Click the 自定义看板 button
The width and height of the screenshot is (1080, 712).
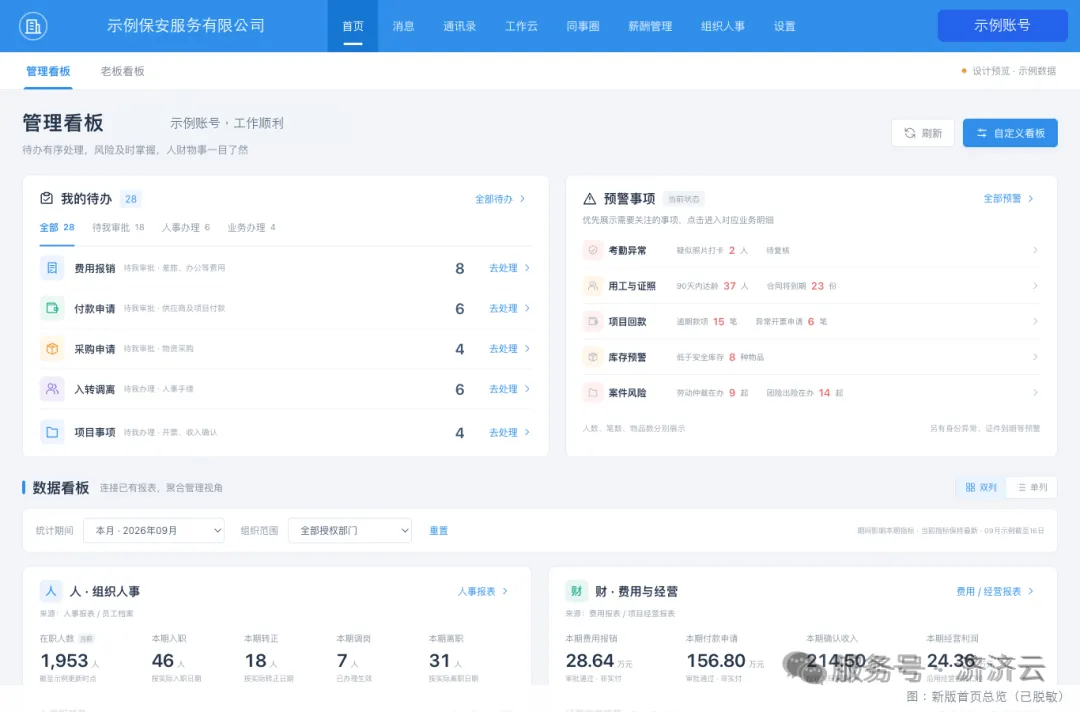[x=1010, y=133]
